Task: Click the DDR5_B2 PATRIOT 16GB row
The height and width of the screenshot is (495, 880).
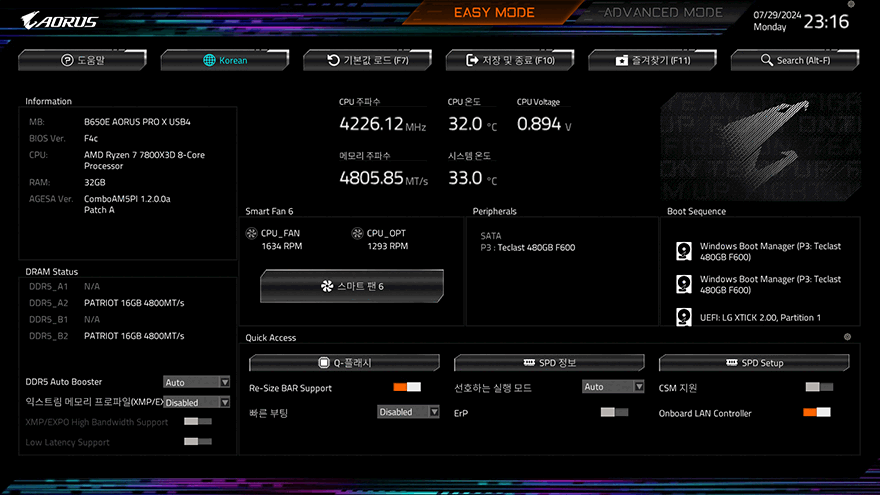Action: point(107,336)
